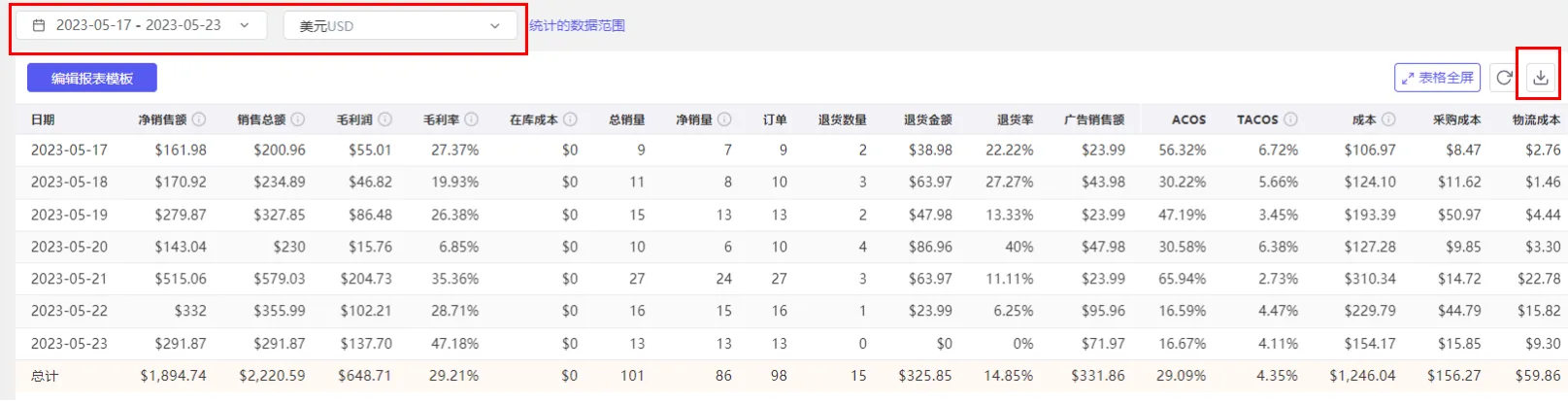Click net sales value $161.98
The width and height of the screenshot is (1568, 402).
[x=181, y=150]
